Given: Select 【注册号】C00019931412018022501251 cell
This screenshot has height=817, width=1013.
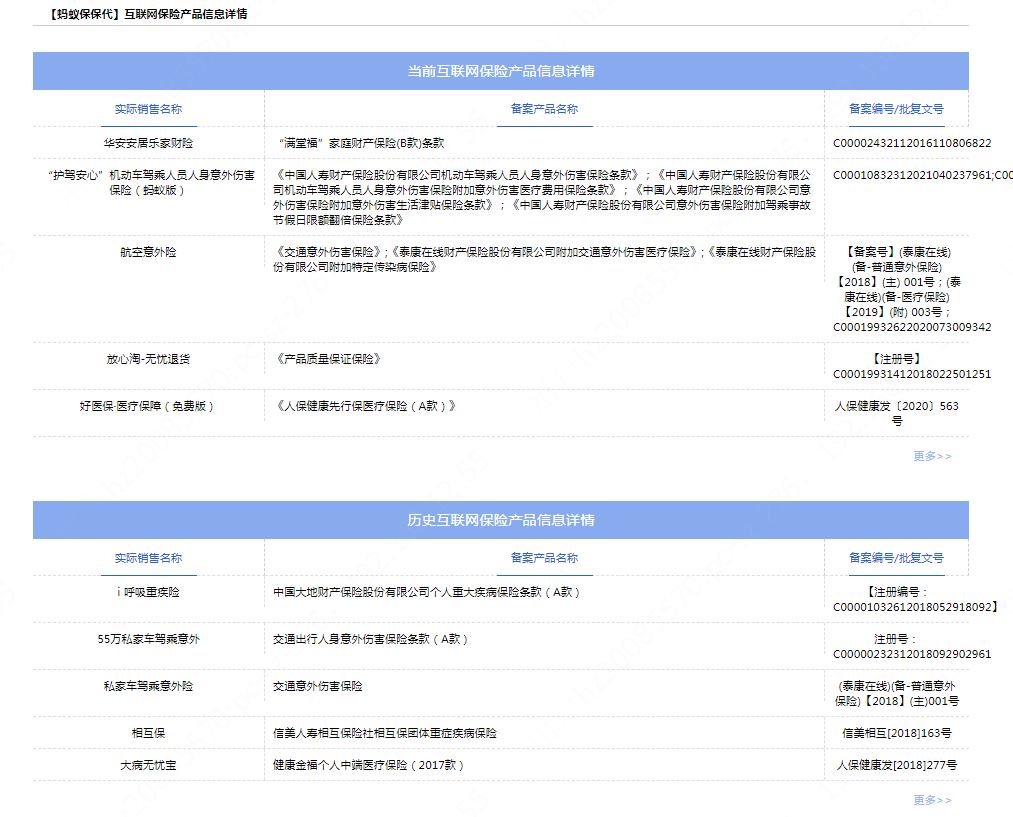Looking at the screenshot, I should tap(912, 366).
